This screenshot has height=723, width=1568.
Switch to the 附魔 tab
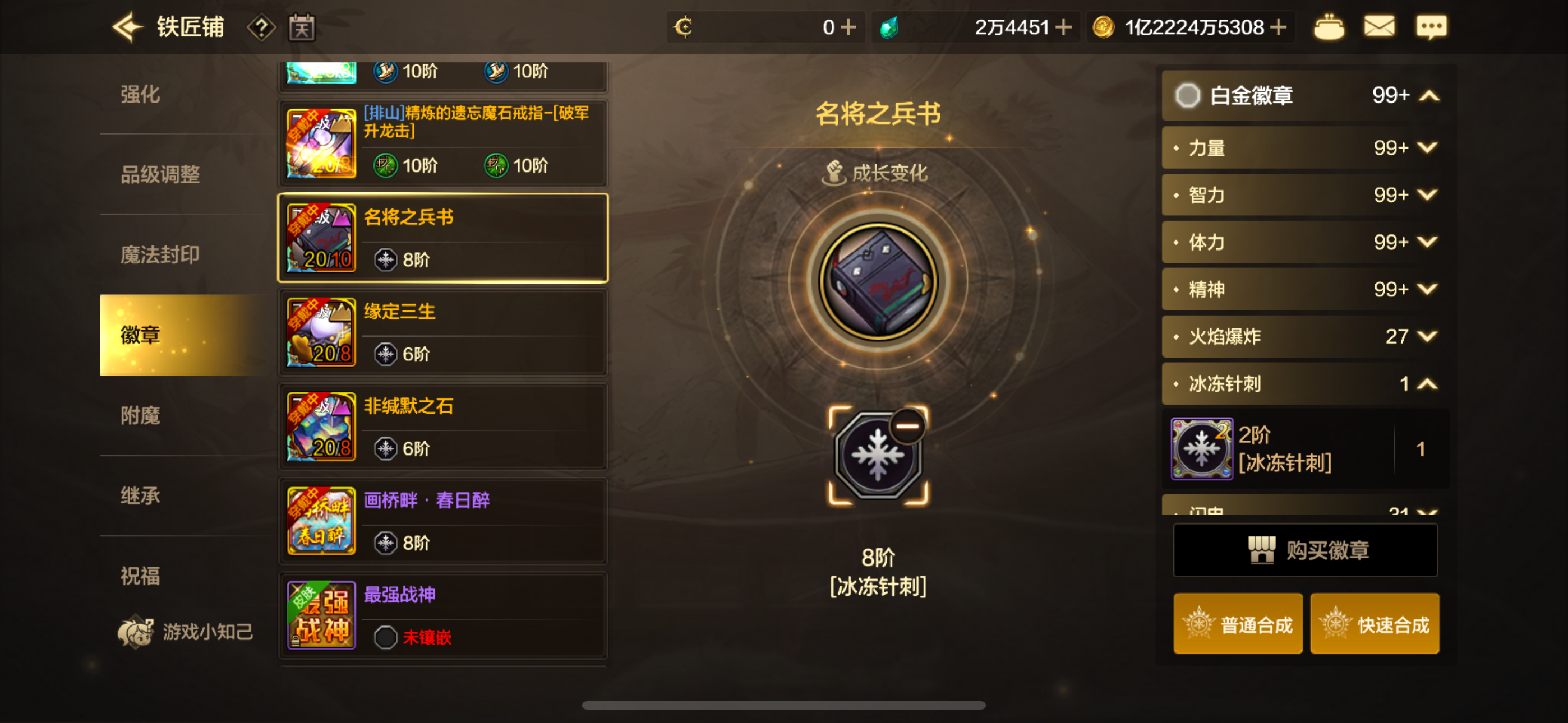coord(140,416)
